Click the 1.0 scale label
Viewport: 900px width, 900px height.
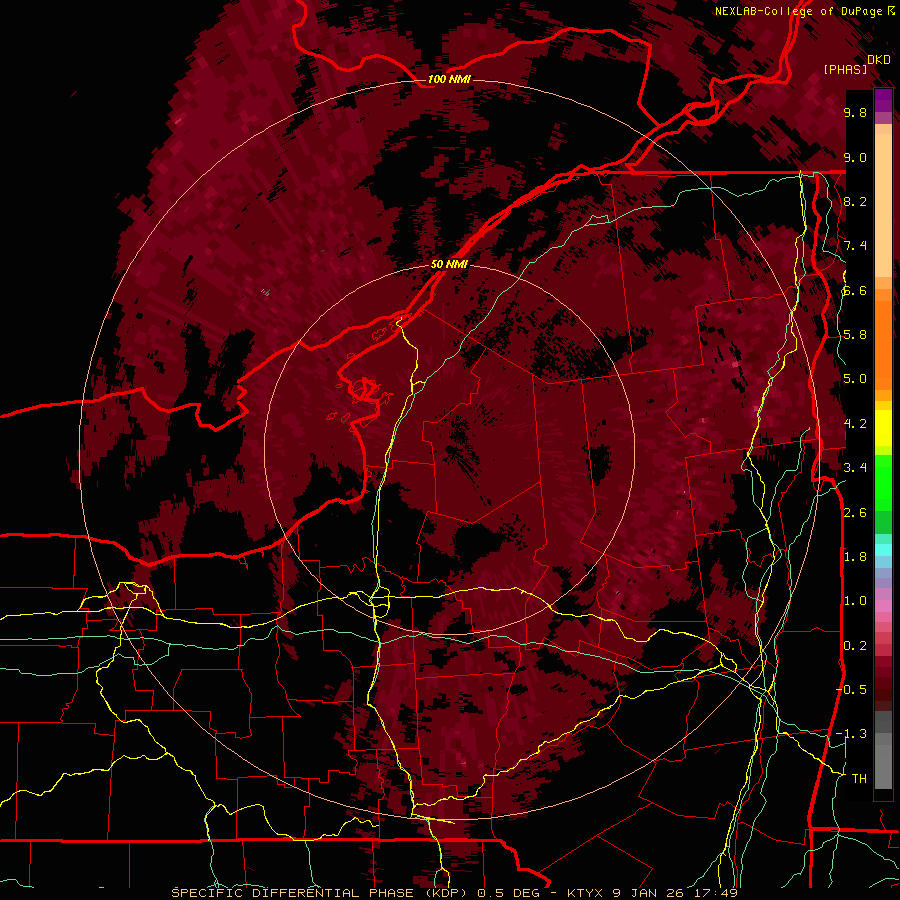pos(855,600)
